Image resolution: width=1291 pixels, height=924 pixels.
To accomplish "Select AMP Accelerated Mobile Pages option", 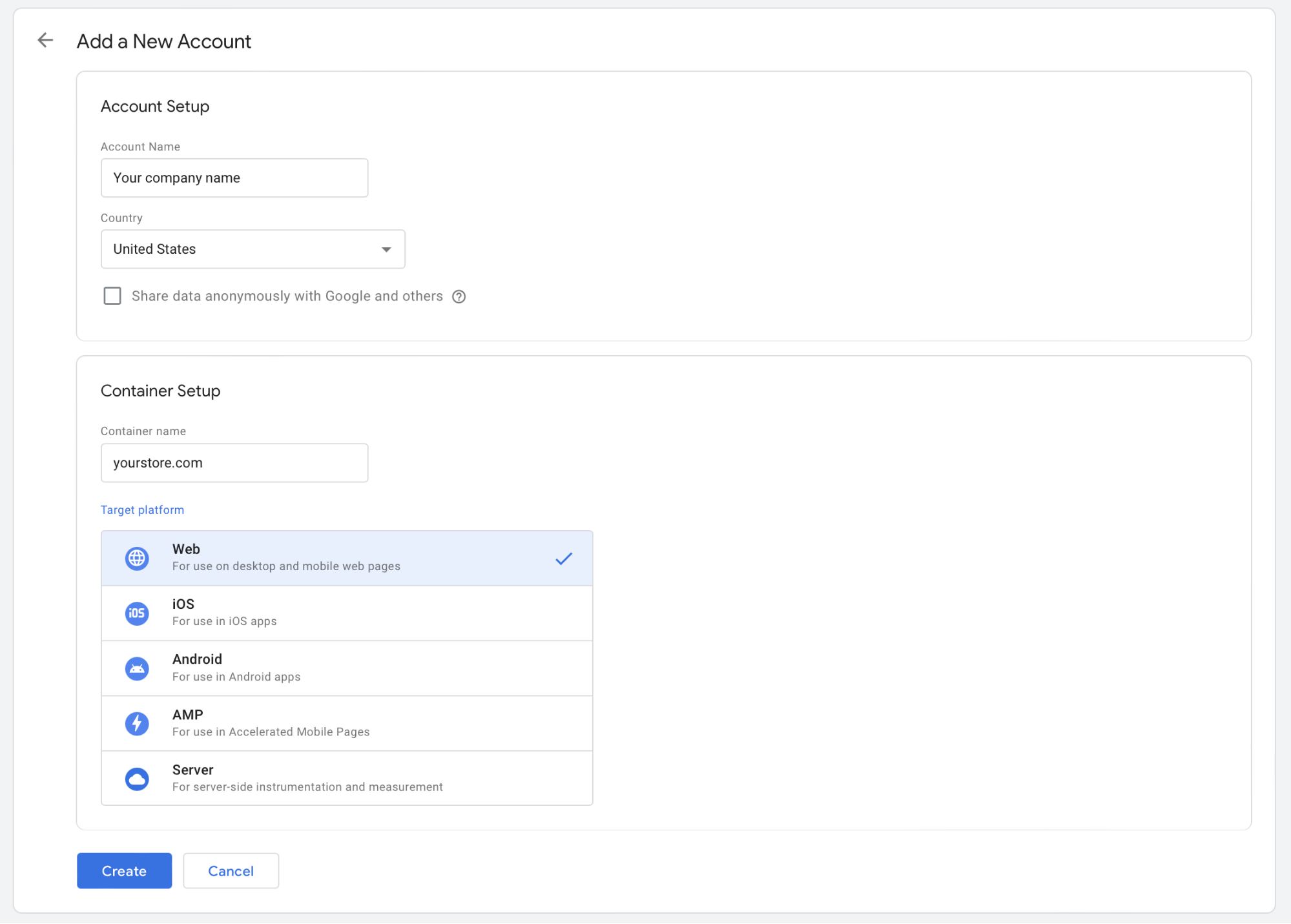I will point(346,723).
